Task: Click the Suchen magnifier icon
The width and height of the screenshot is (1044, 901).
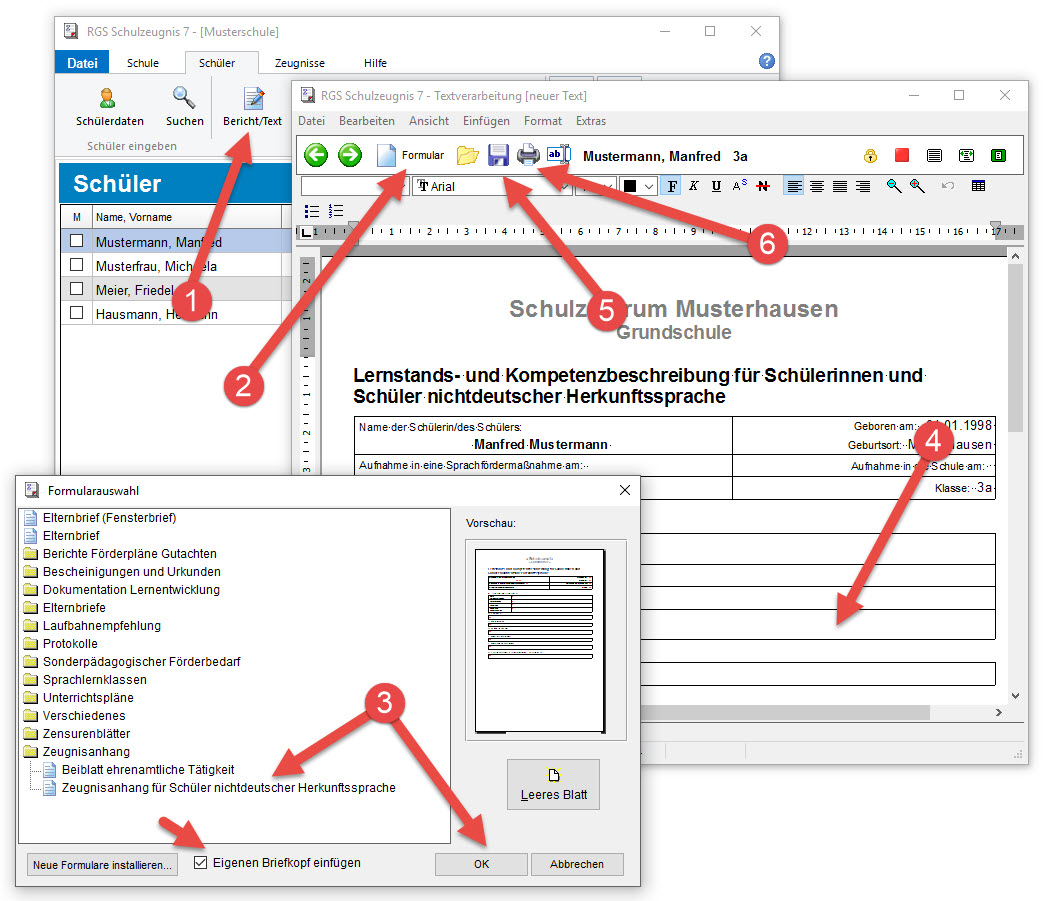Action: click(x=184, y=98)
